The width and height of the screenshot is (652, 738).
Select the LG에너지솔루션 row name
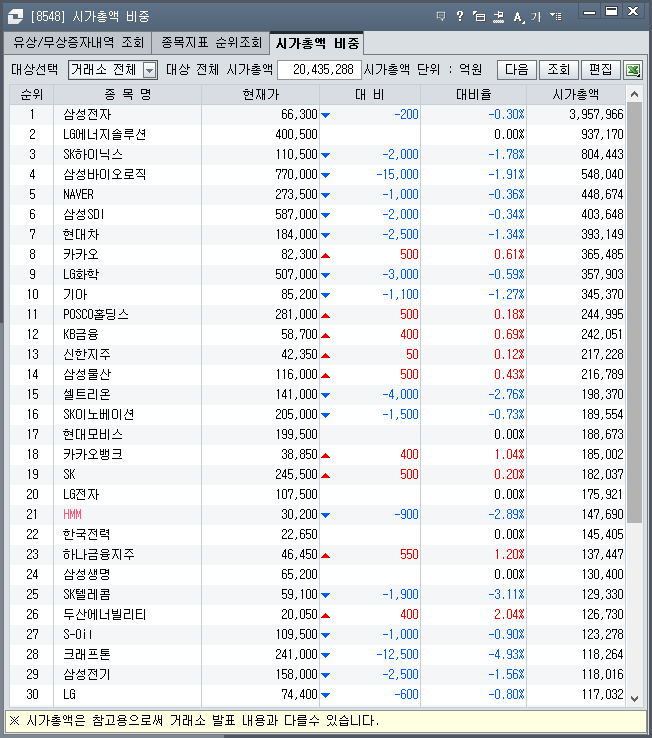[x=105, y=135]
